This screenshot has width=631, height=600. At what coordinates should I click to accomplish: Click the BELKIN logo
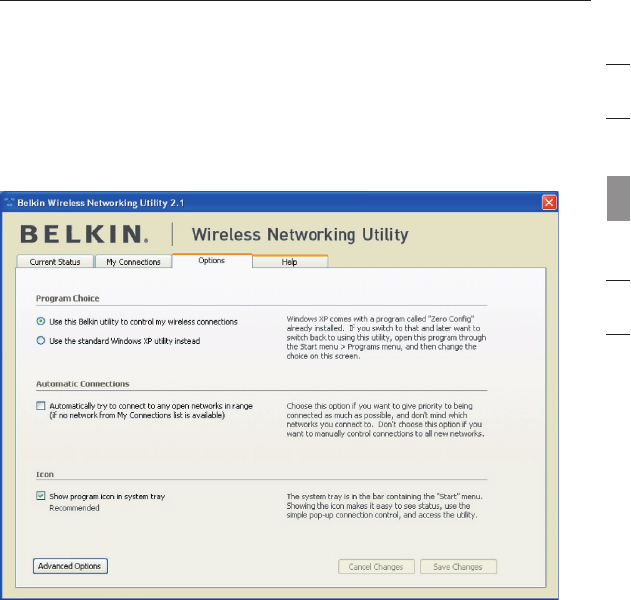84,234
